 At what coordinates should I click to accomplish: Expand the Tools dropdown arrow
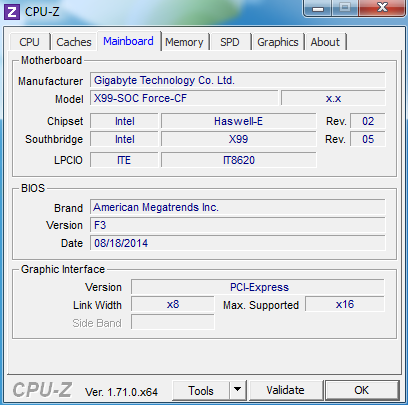click(x=237, y=390)
